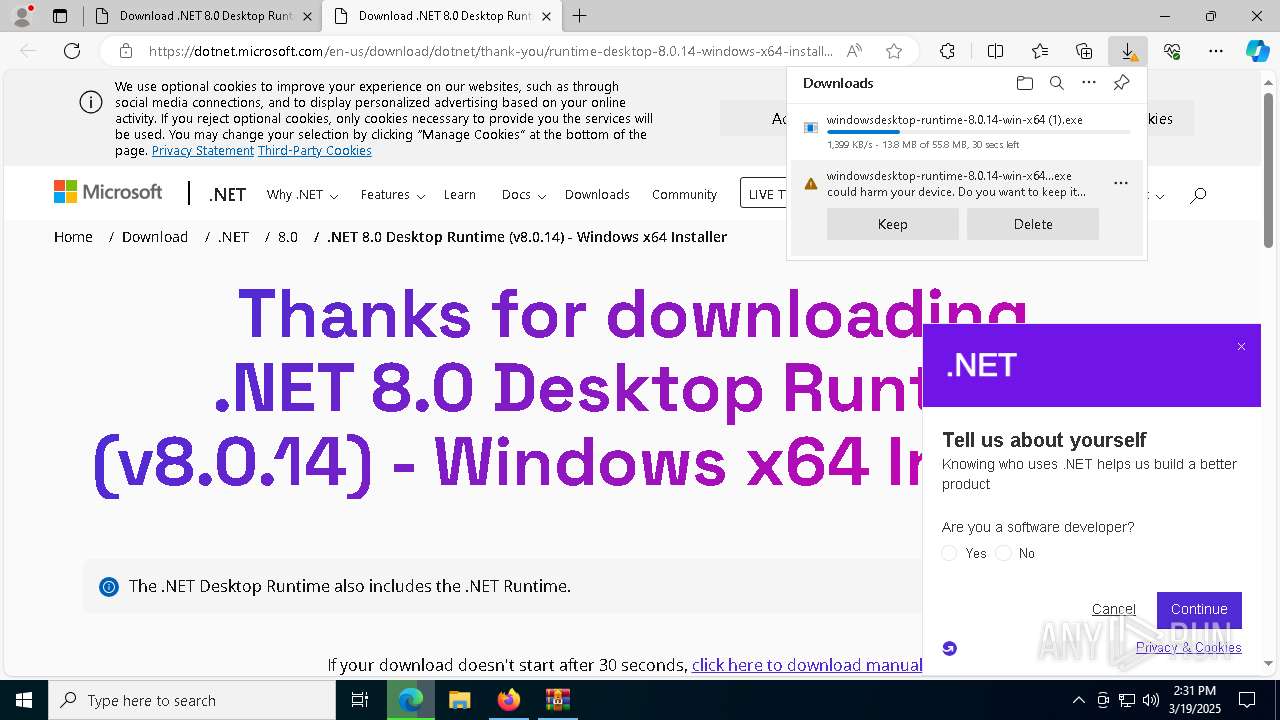Image resolution: width=1280 pixels, height=720 pixels.
Task: Click Microsoft logo
Action: (108, 192)
